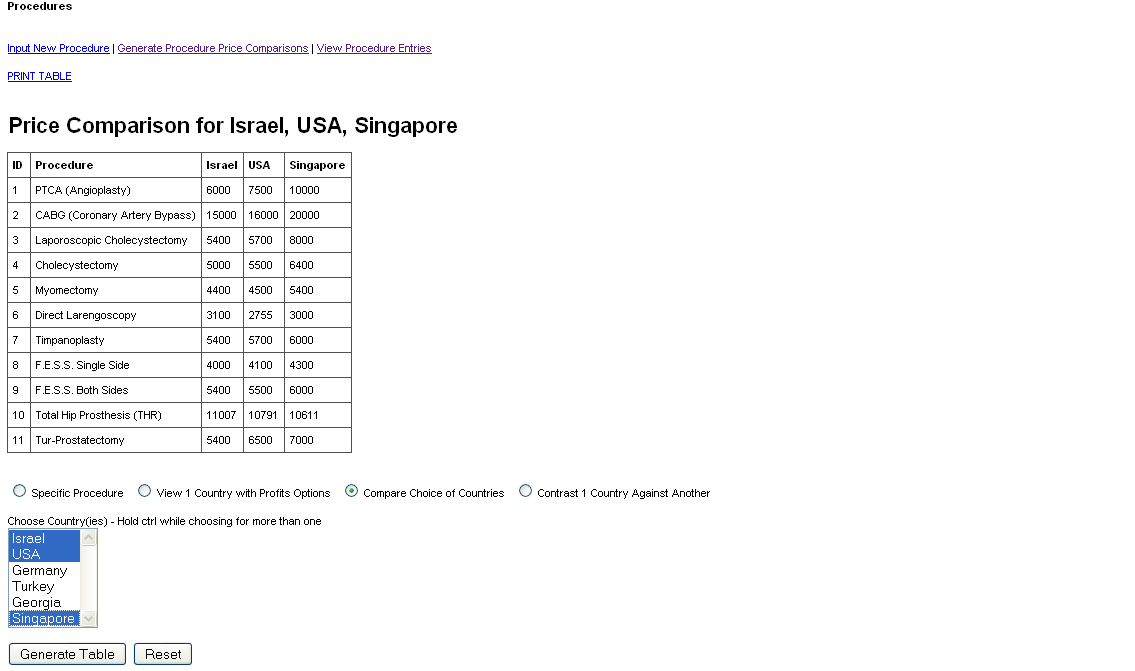The height and width of the screenshot is (671, 1135).
Task: Select View 1 Country with Profits Options
Action: [x=145, y=491]
